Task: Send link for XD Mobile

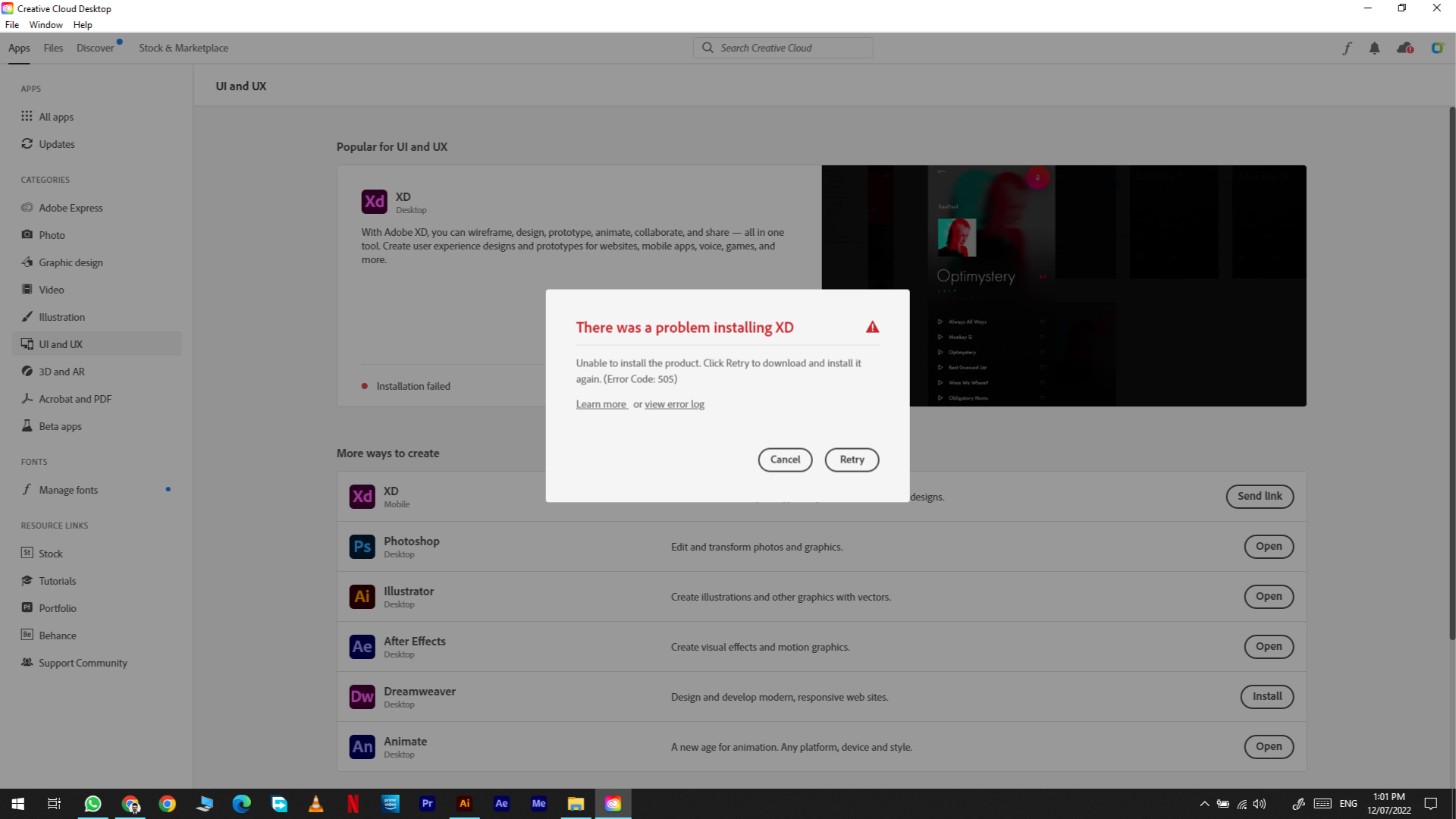Action: (1260, 496)
